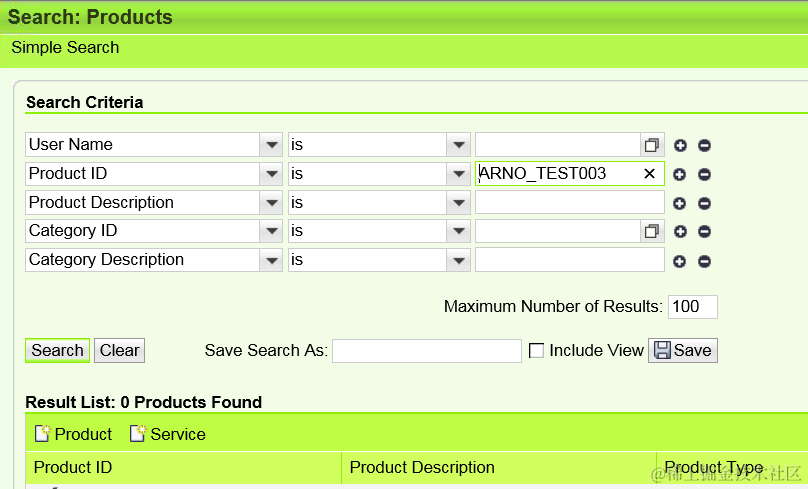The height and width of the screenshot is (489, 808).
Task: Click 'Result List: 0 Products Found' text
Action: (144, 402)
